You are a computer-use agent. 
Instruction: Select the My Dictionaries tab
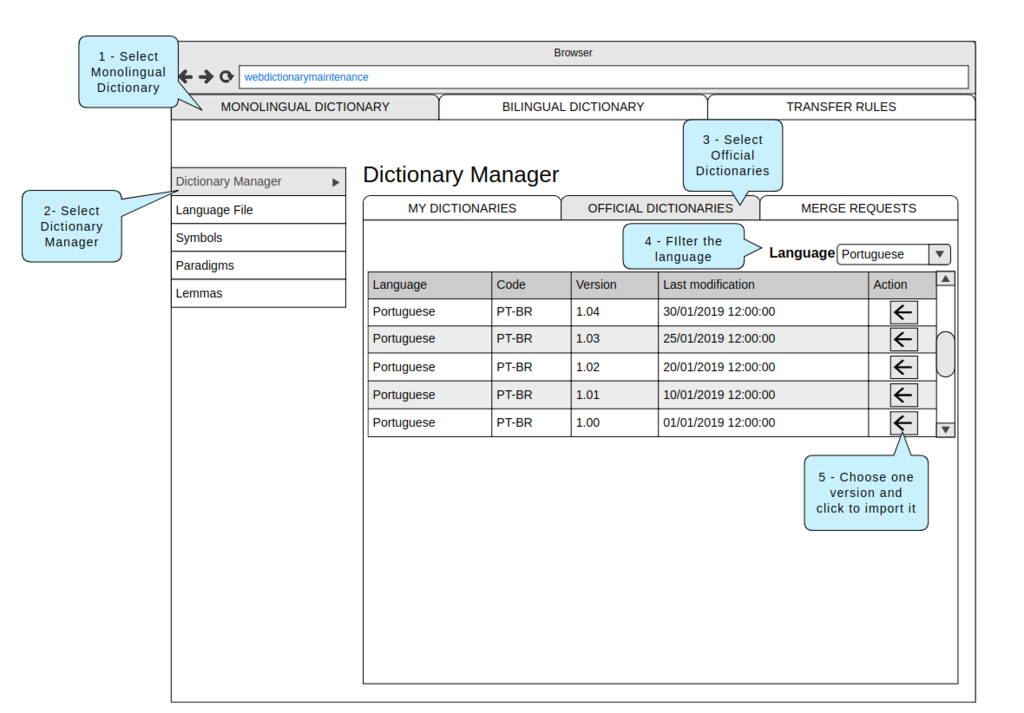coord(462,208)
